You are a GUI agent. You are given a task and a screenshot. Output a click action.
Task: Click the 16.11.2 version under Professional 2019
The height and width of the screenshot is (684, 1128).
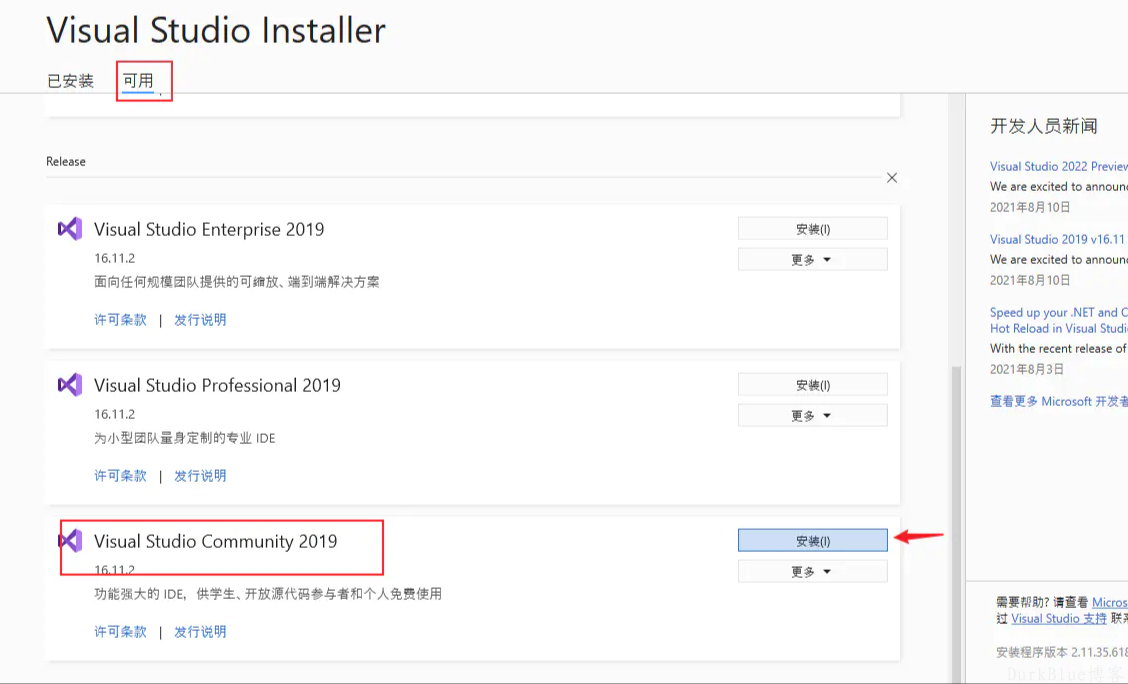[114, 414]
